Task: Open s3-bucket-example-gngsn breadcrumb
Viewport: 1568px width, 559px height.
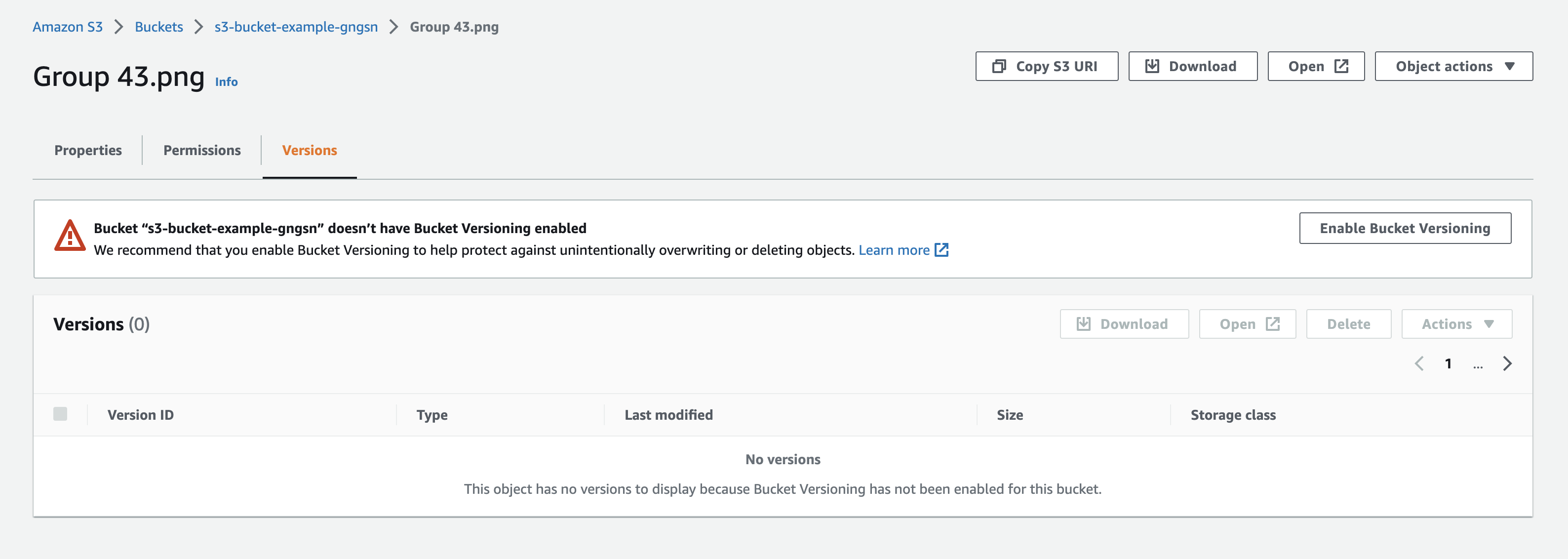Action: pyautogui.click(x=296, y=27)
